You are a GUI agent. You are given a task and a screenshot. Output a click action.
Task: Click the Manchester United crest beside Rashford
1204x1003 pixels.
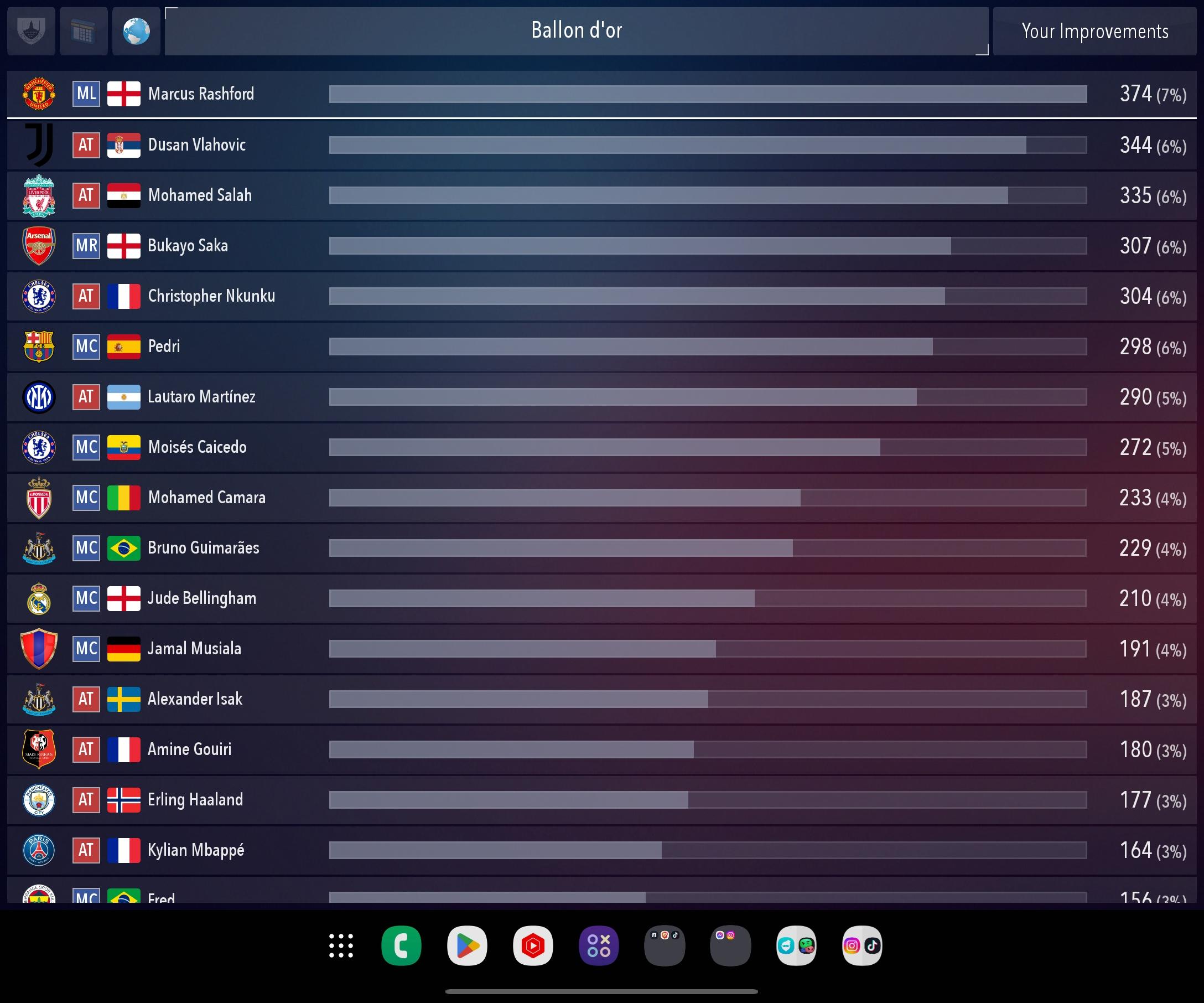(x=39, y=94)
